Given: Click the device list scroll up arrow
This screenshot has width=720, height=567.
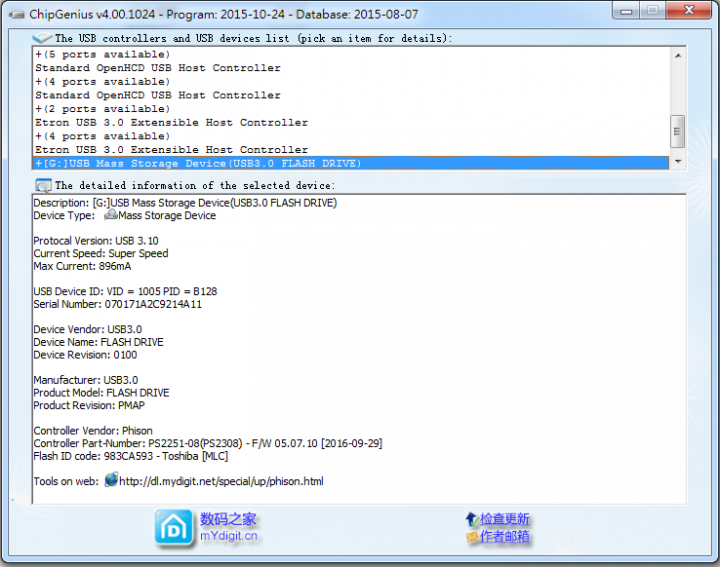Looking at the screenshot, I should pos(678,55).
